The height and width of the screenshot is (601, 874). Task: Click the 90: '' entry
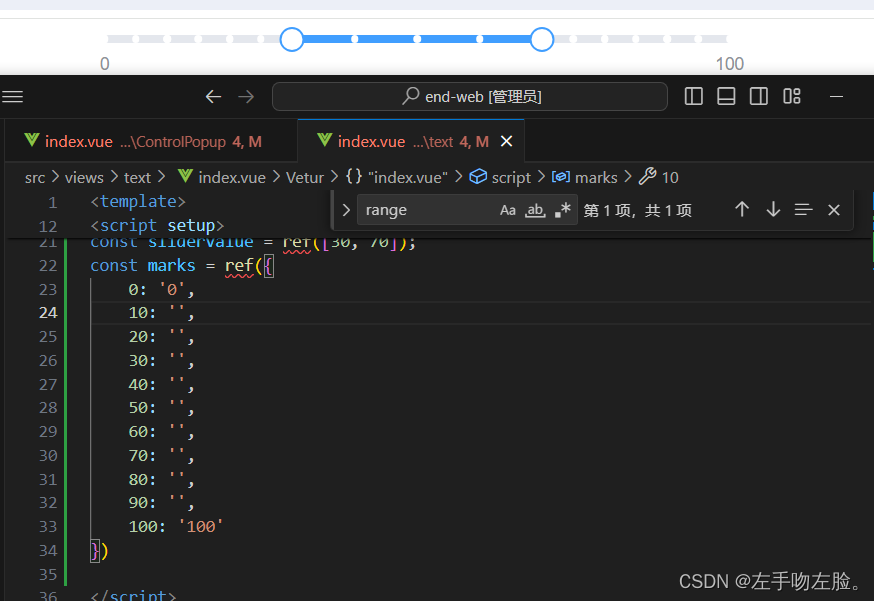pyautogui.click(x=161, y=503)
